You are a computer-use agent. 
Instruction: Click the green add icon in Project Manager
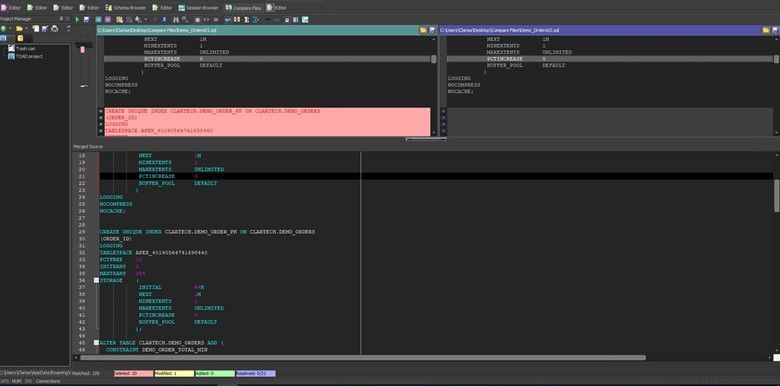coord(3,29)
